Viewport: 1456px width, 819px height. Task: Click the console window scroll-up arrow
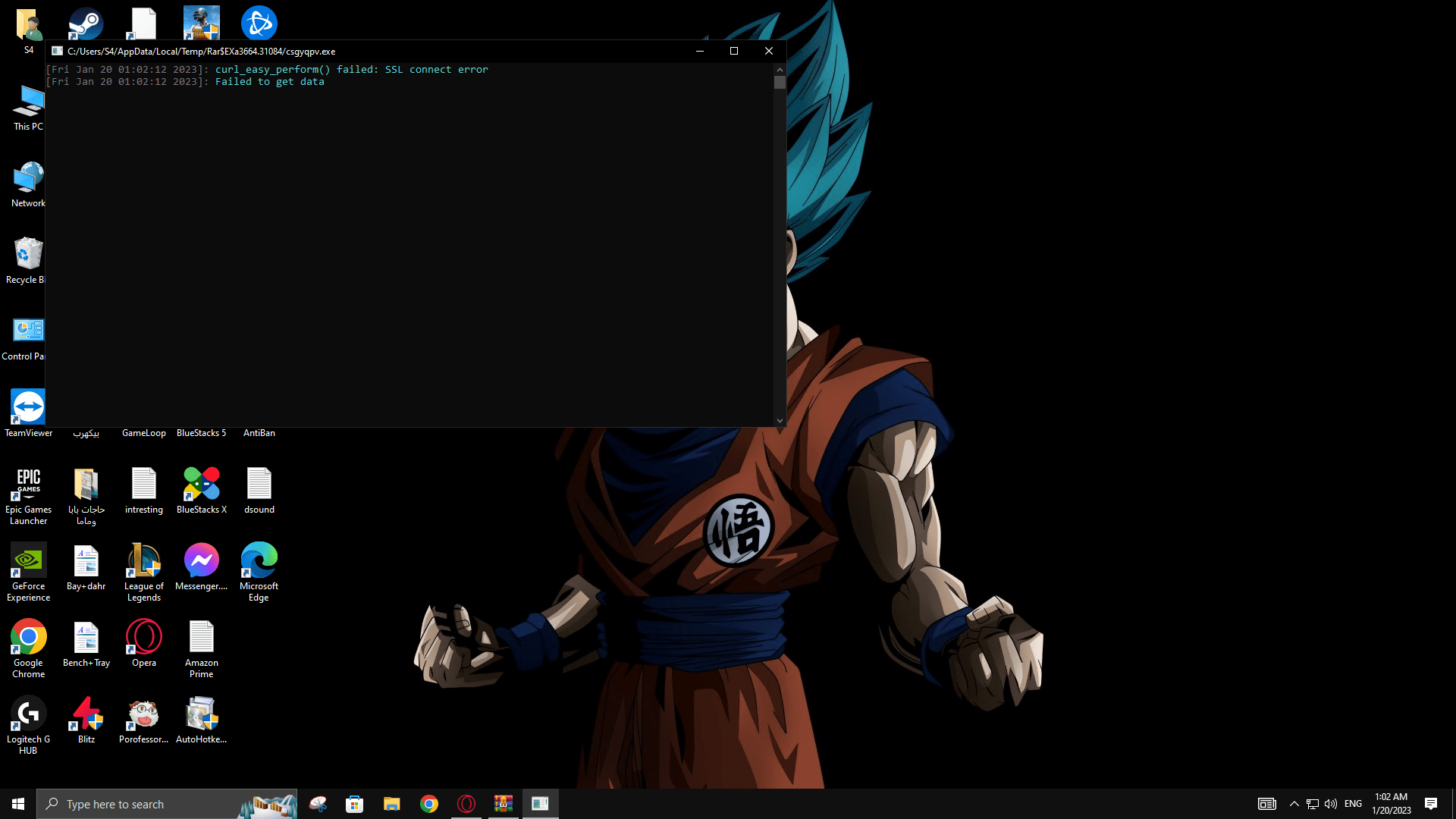coord(780,69)
